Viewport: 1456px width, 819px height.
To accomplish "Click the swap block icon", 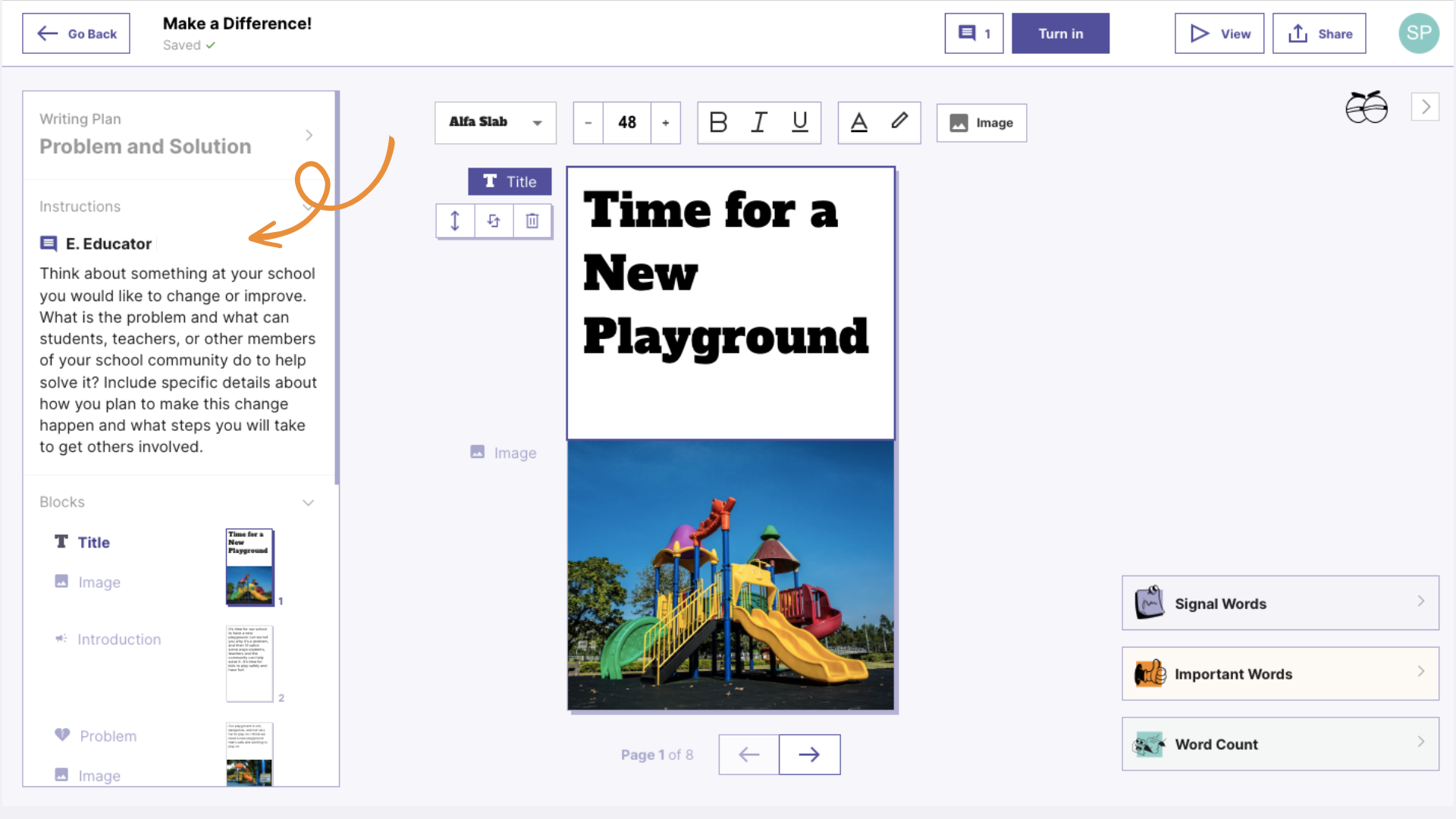I will (x=494, y=221).
